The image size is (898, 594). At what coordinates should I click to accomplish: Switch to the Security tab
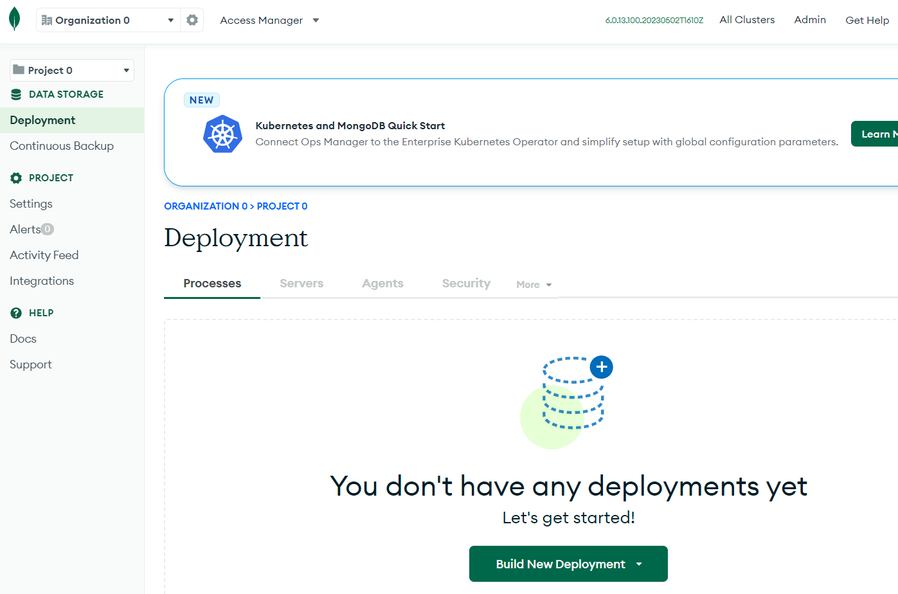click(x=466, y=284)
